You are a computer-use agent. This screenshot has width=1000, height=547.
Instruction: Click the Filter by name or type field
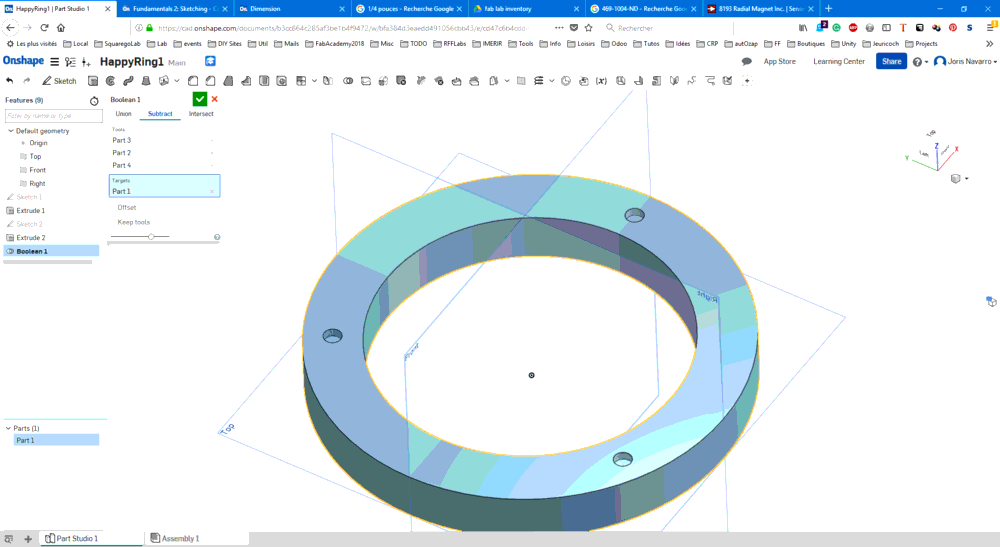54,116
